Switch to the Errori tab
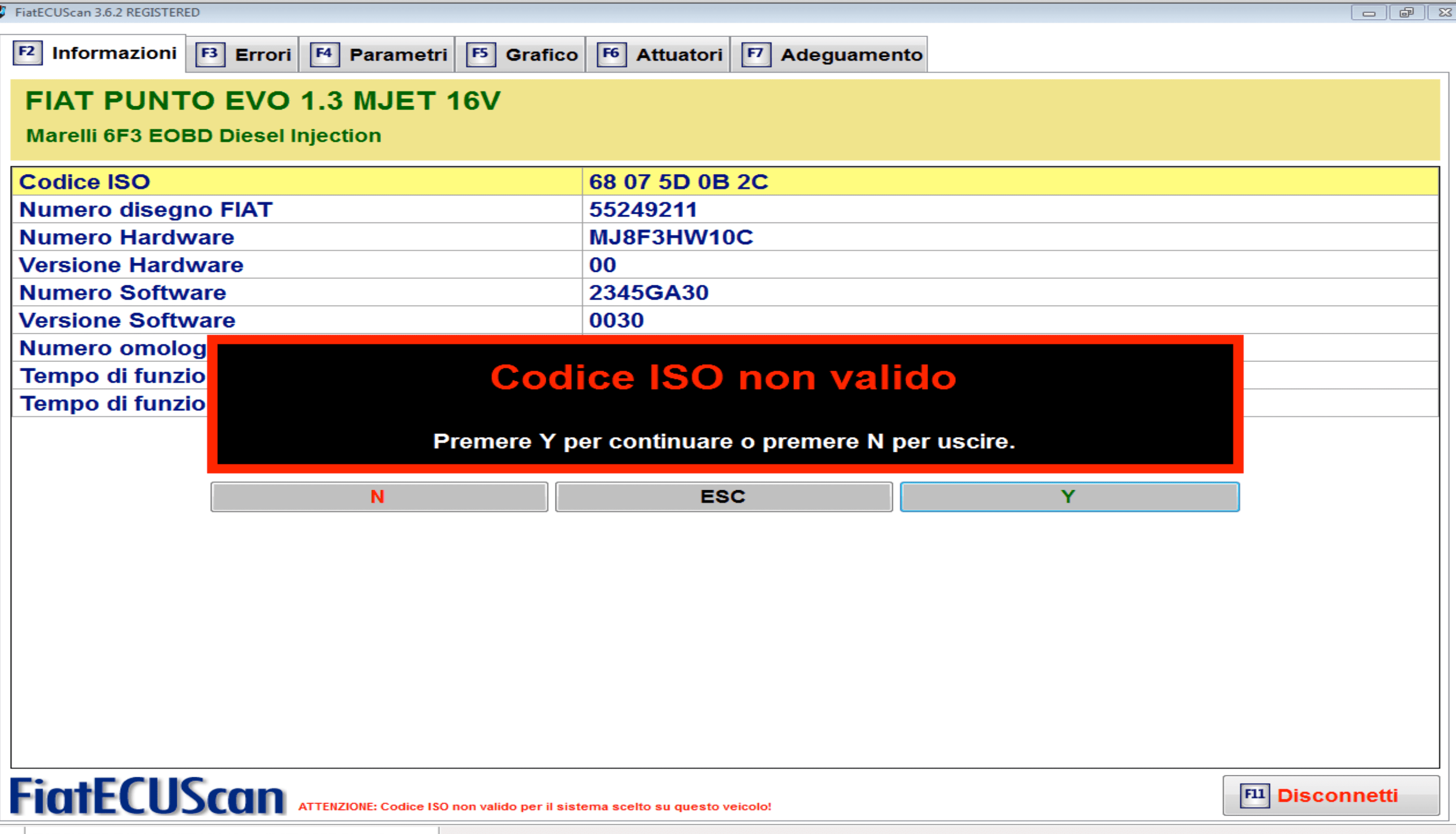This screenshot has width=1456, height=834. coord(263,55)
